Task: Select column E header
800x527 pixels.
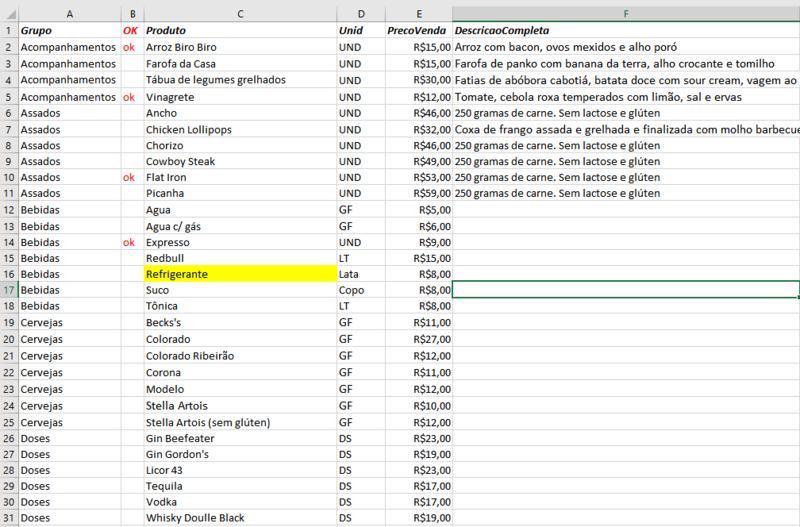Action: [419, 14]
